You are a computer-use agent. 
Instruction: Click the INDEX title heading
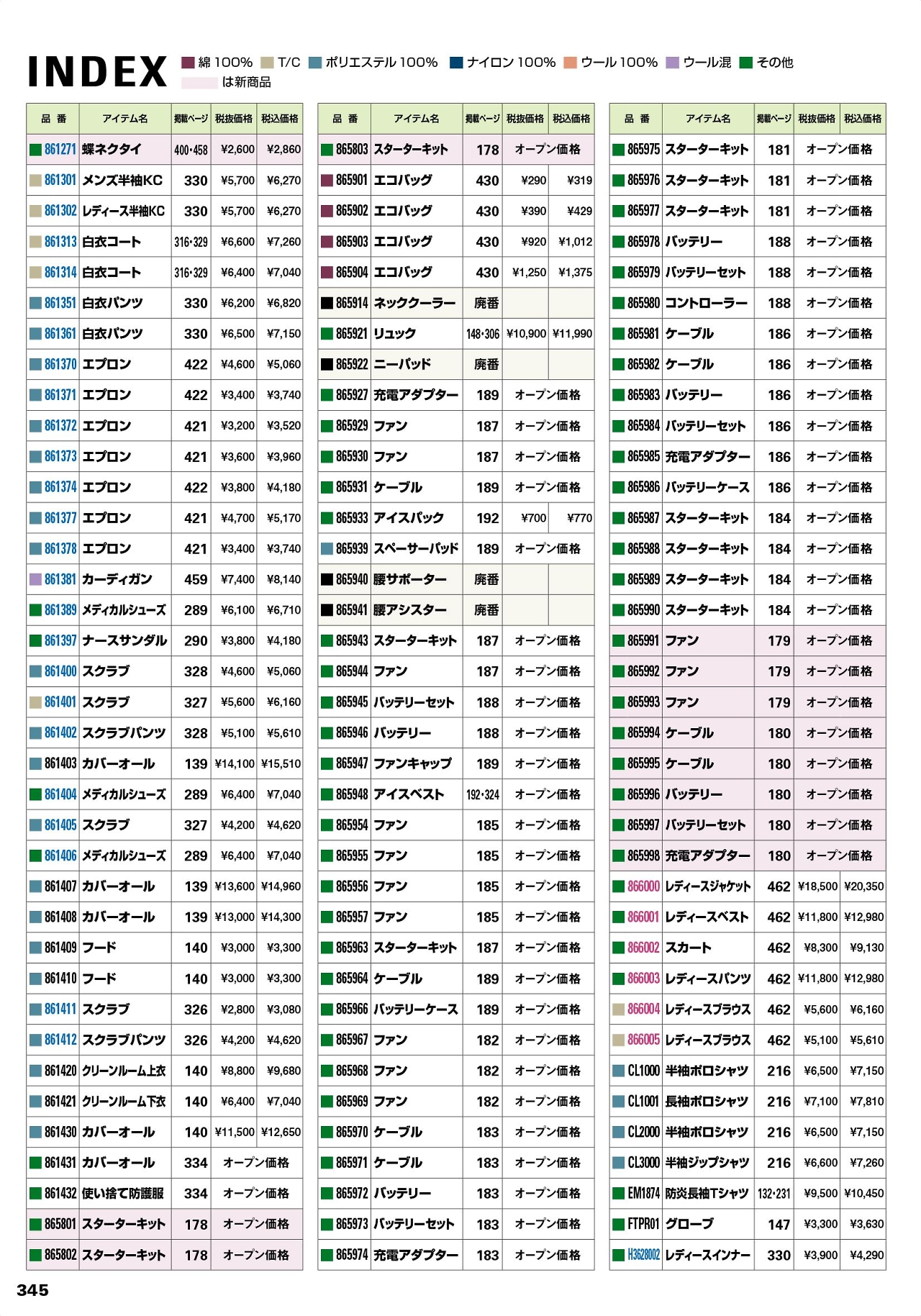tap(97, 72)
